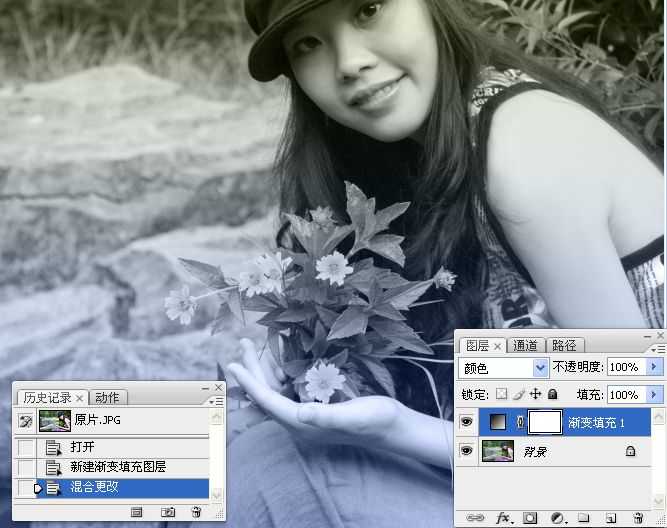Screen dimensions: 667x528
Task: Open the 不透明度 opacity slider arrow
Action: (654, 367)
